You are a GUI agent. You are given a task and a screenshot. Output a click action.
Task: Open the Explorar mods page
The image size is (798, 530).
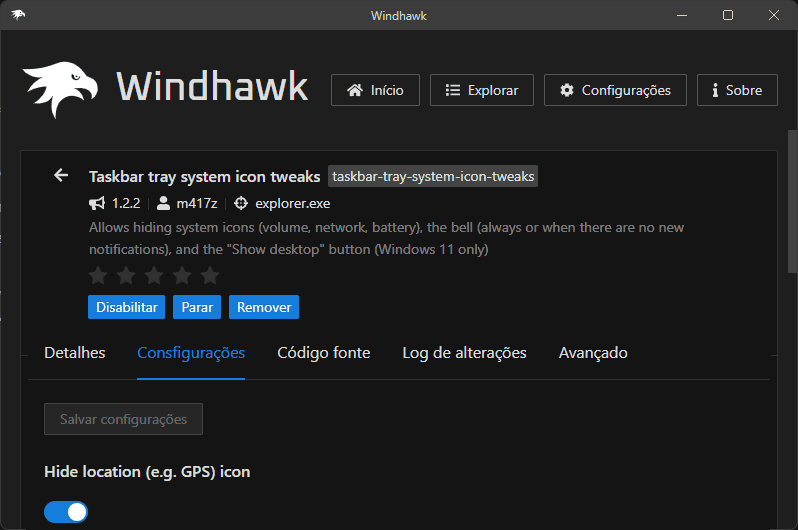point(482,90)
